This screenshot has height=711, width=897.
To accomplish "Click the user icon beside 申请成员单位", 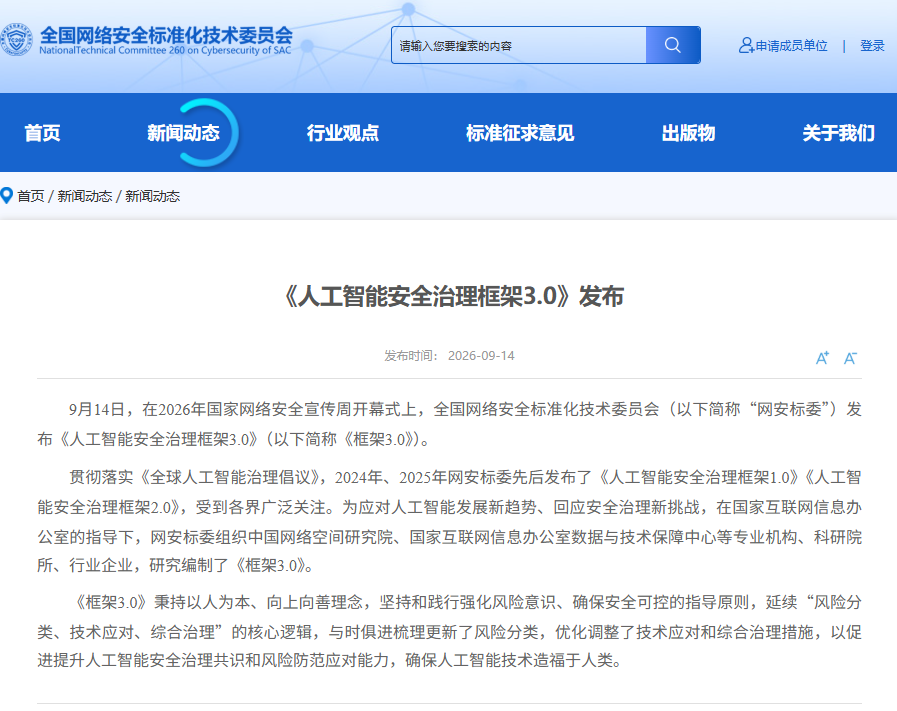I will [746, 45].
